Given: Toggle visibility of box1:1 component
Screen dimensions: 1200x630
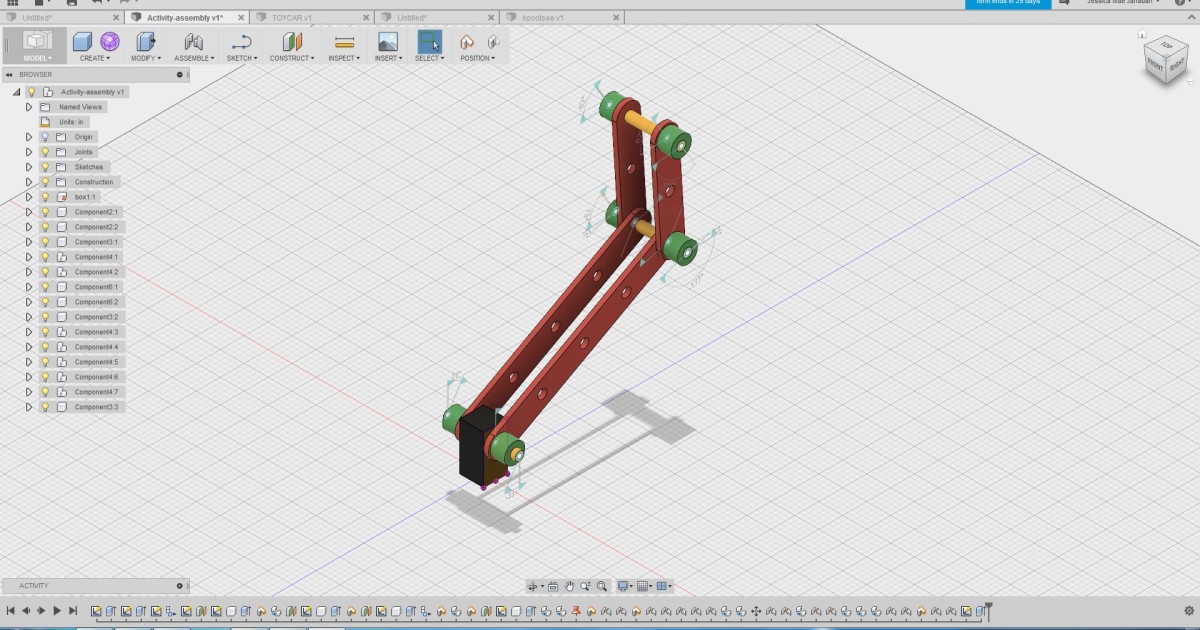Looking at the screenshot, I should pyautogui.click(x=44, y=196).
